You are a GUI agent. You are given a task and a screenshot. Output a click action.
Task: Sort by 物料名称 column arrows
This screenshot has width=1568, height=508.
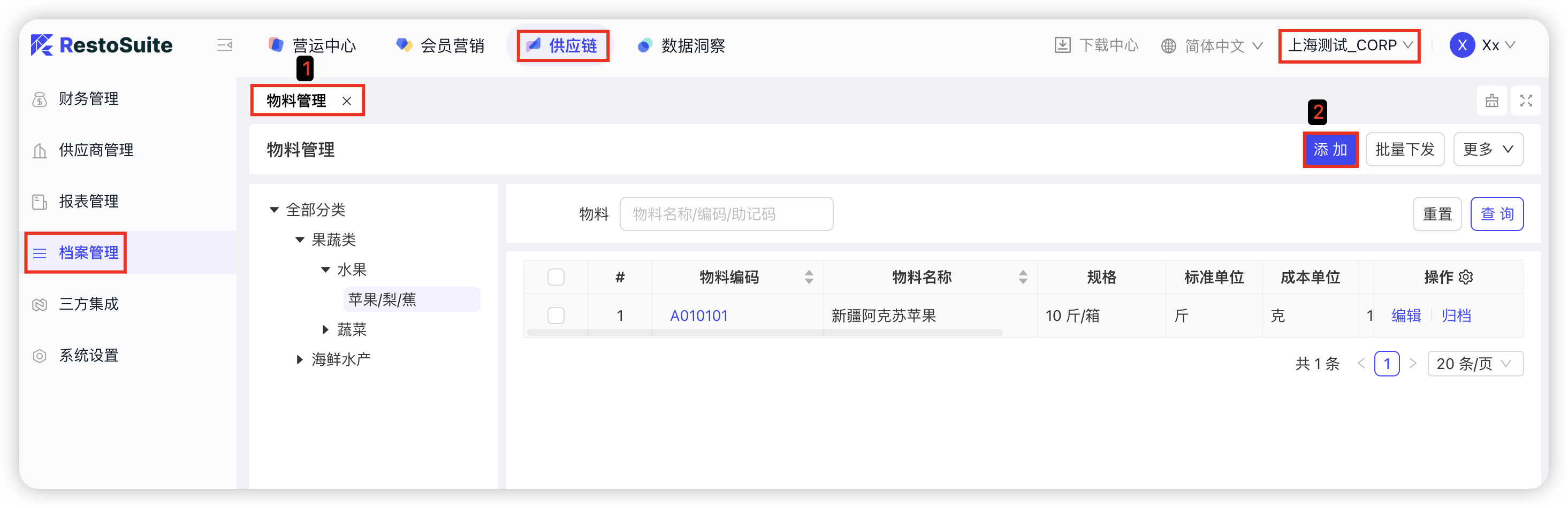tap(1023, 278)
